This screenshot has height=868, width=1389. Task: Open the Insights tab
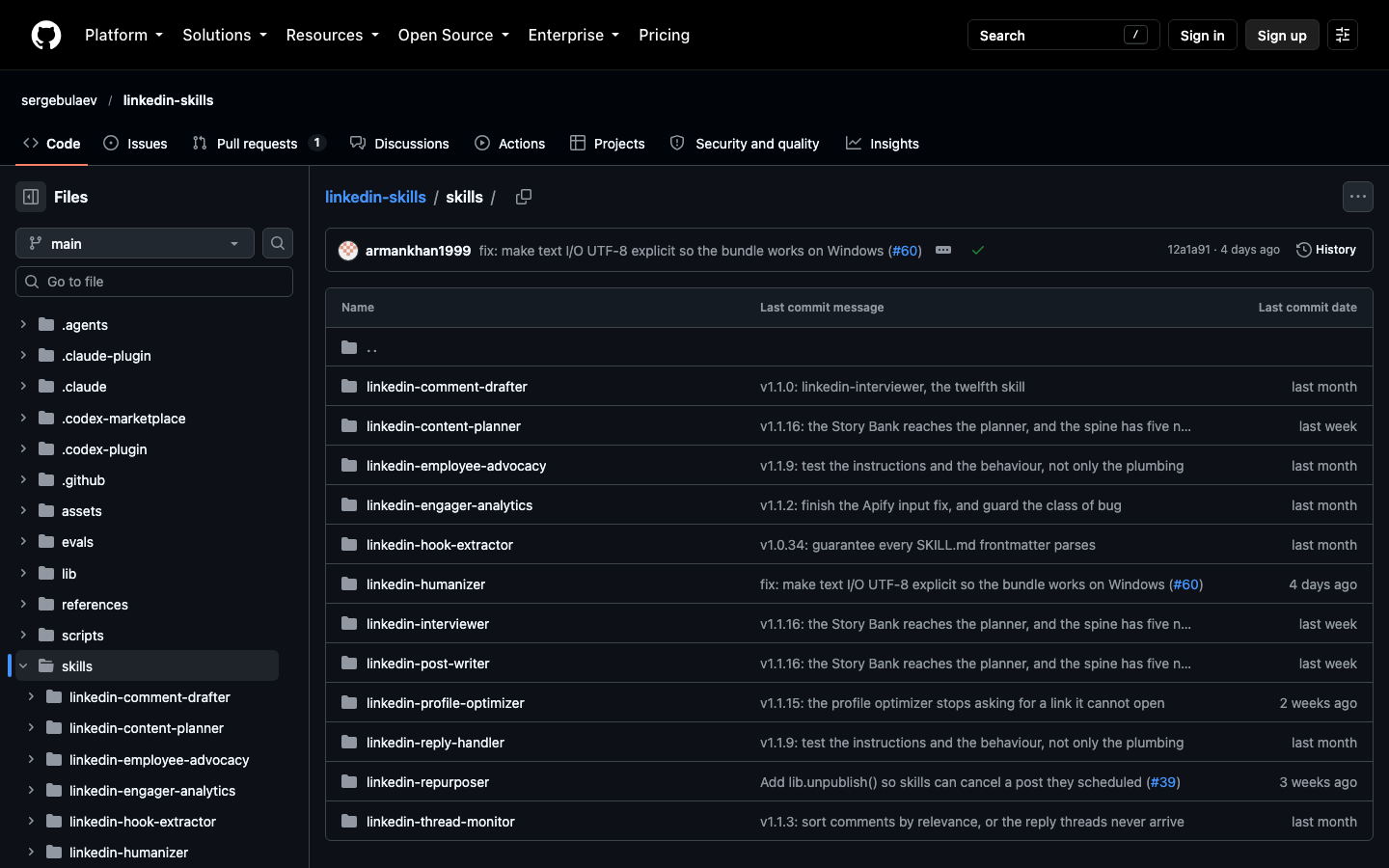tap(883, 144)
